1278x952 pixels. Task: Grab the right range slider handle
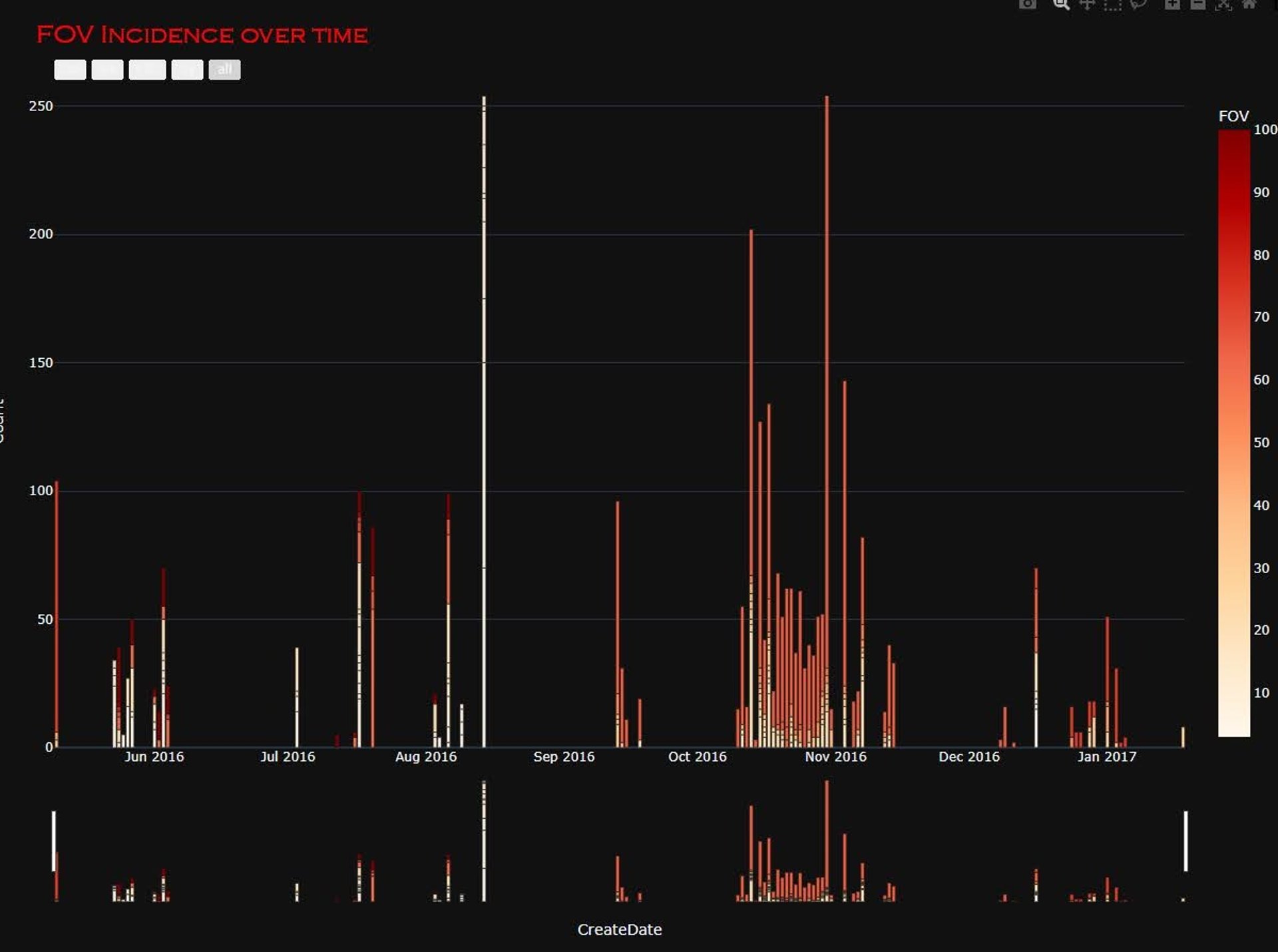(x=1185, y=841)
